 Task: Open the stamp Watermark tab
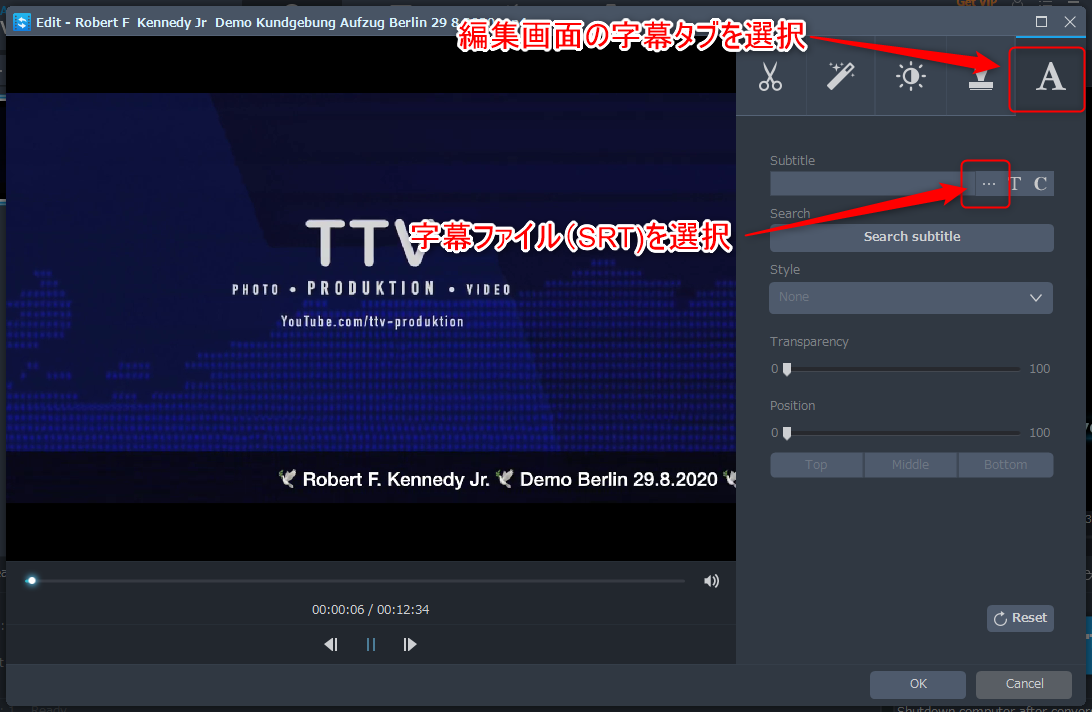[980, 78]
